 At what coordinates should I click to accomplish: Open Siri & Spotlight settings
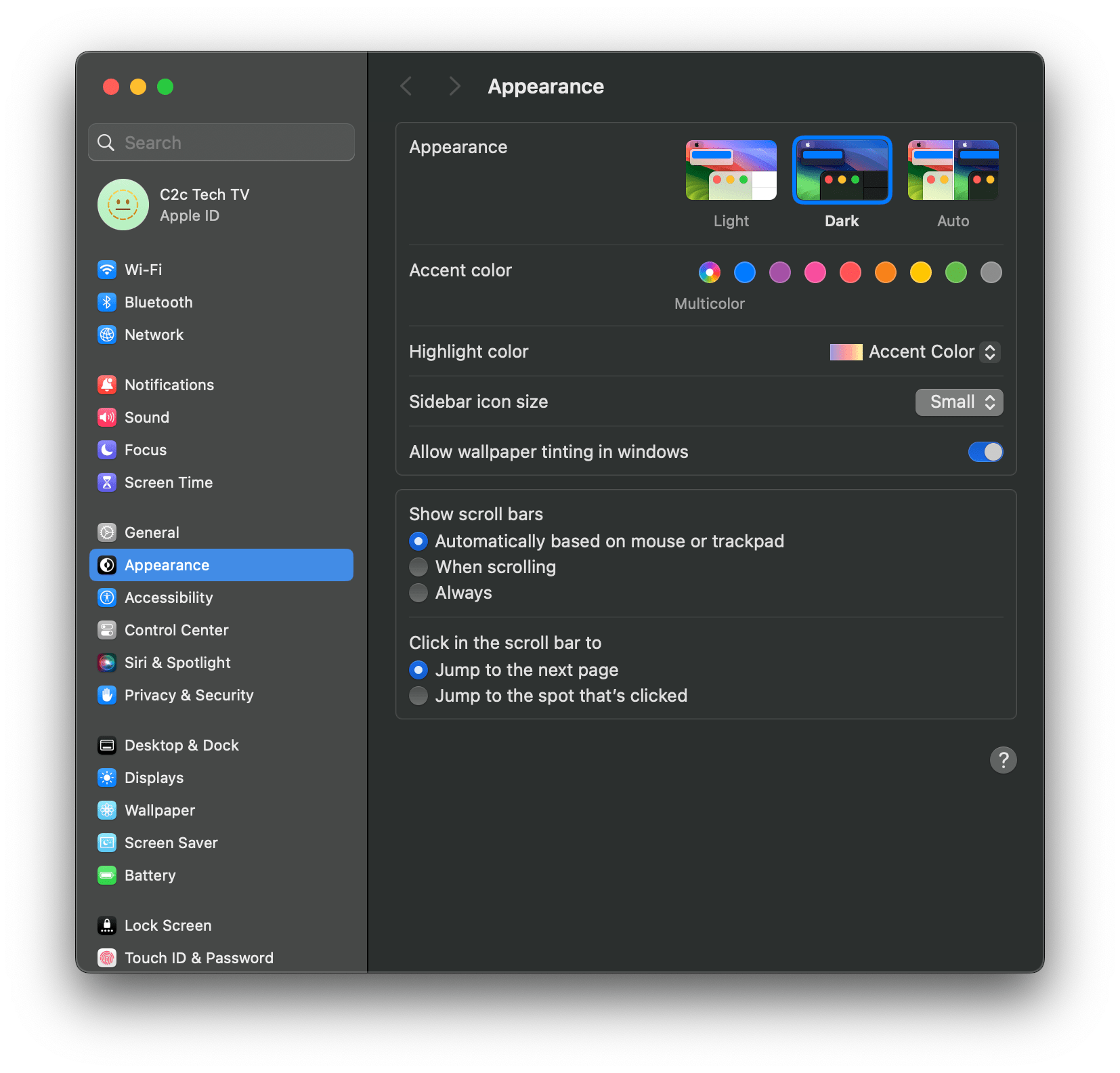pos(177,662)
